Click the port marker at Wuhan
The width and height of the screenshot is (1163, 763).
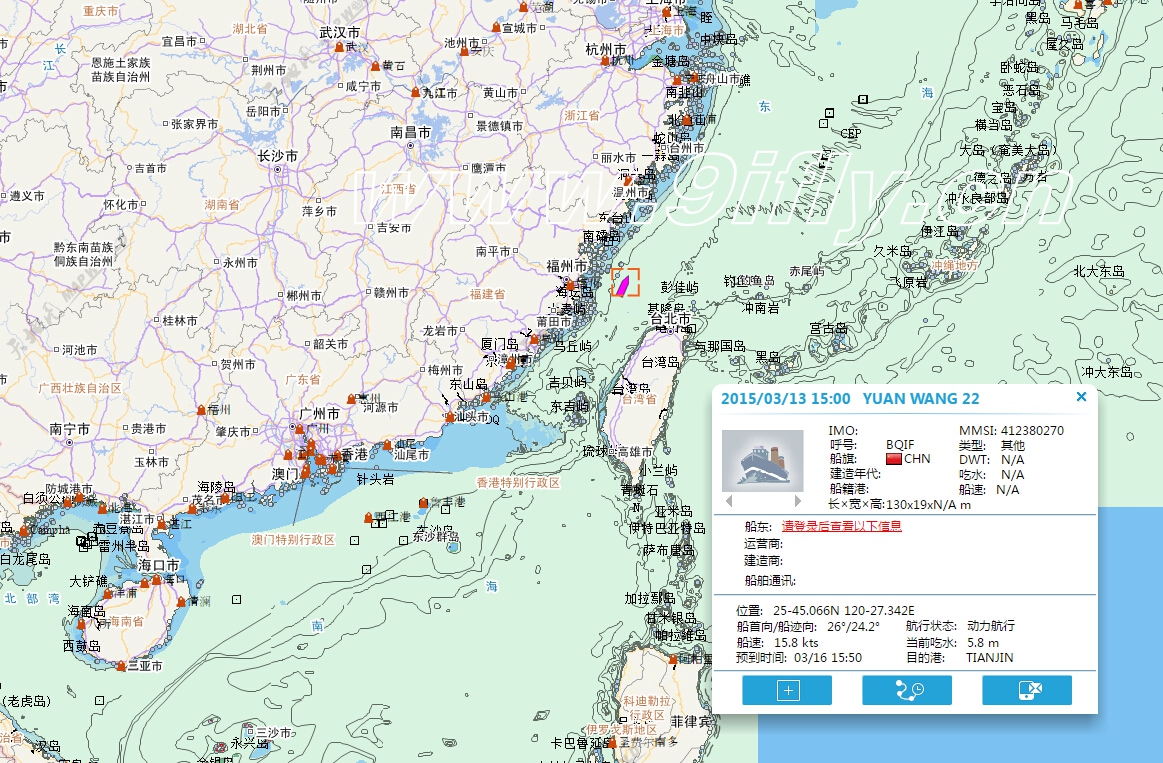[339, 47]
